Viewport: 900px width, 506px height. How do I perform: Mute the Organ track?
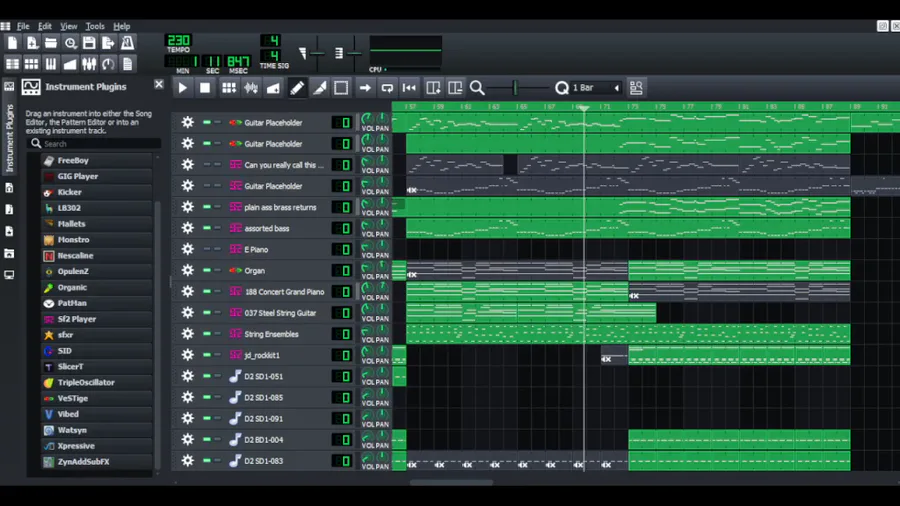click(x=207, y=270)
